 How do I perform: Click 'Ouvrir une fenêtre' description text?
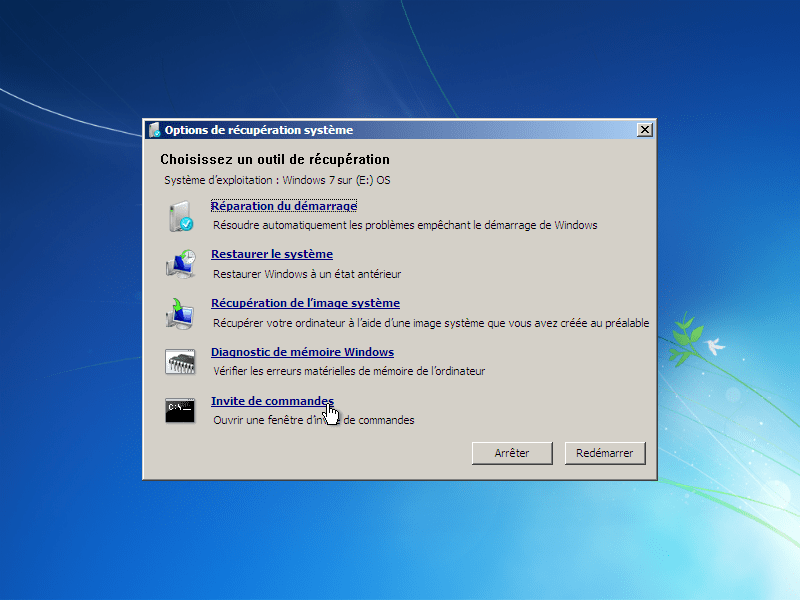314,420
